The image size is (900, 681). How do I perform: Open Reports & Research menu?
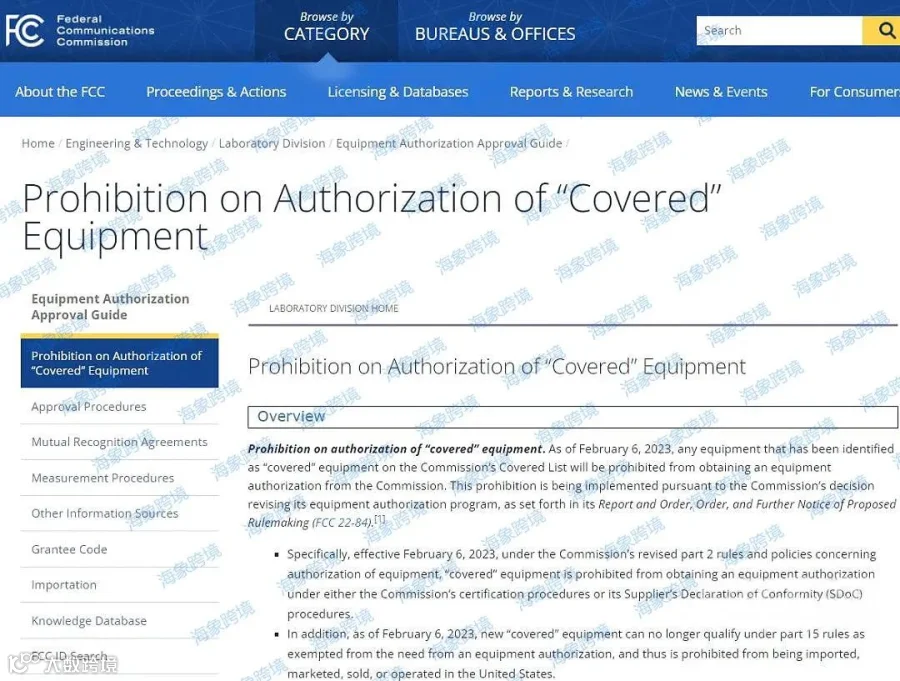tap(571, 92)
